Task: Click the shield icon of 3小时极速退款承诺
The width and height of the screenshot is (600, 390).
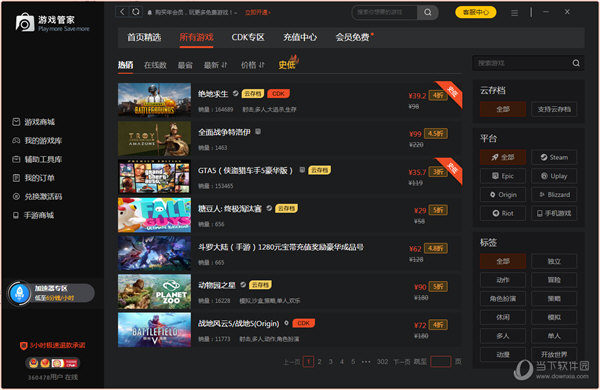Action: [x=24, y=346]
